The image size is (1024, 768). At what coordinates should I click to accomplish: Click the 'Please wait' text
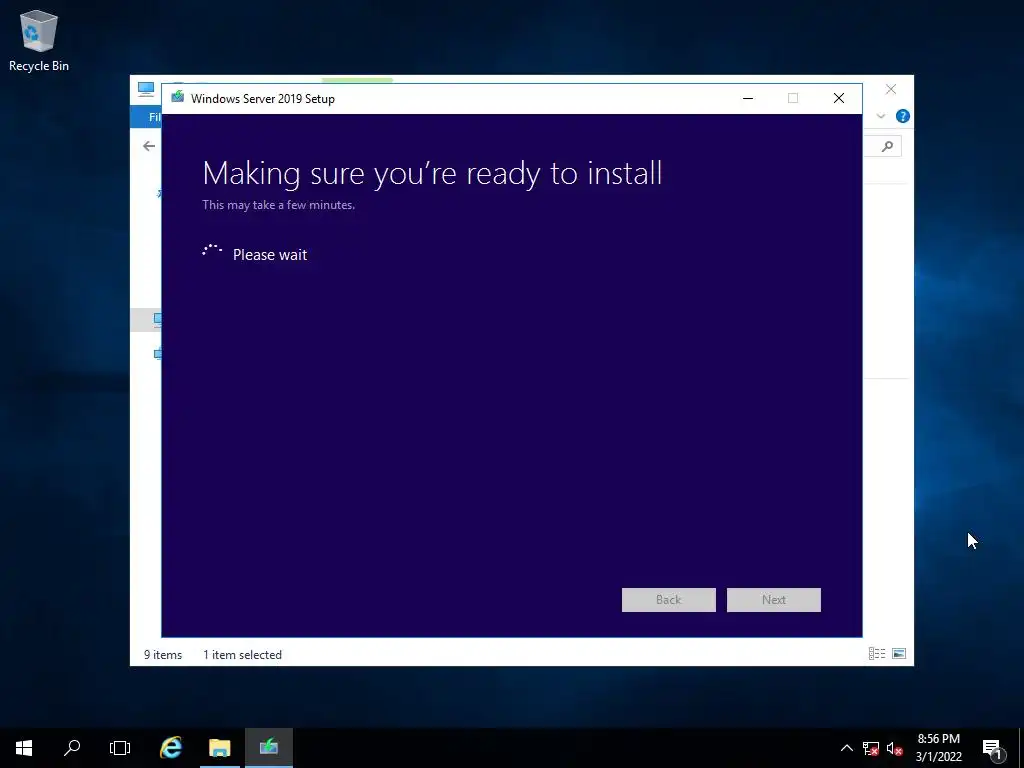click(x=270, y=255)
